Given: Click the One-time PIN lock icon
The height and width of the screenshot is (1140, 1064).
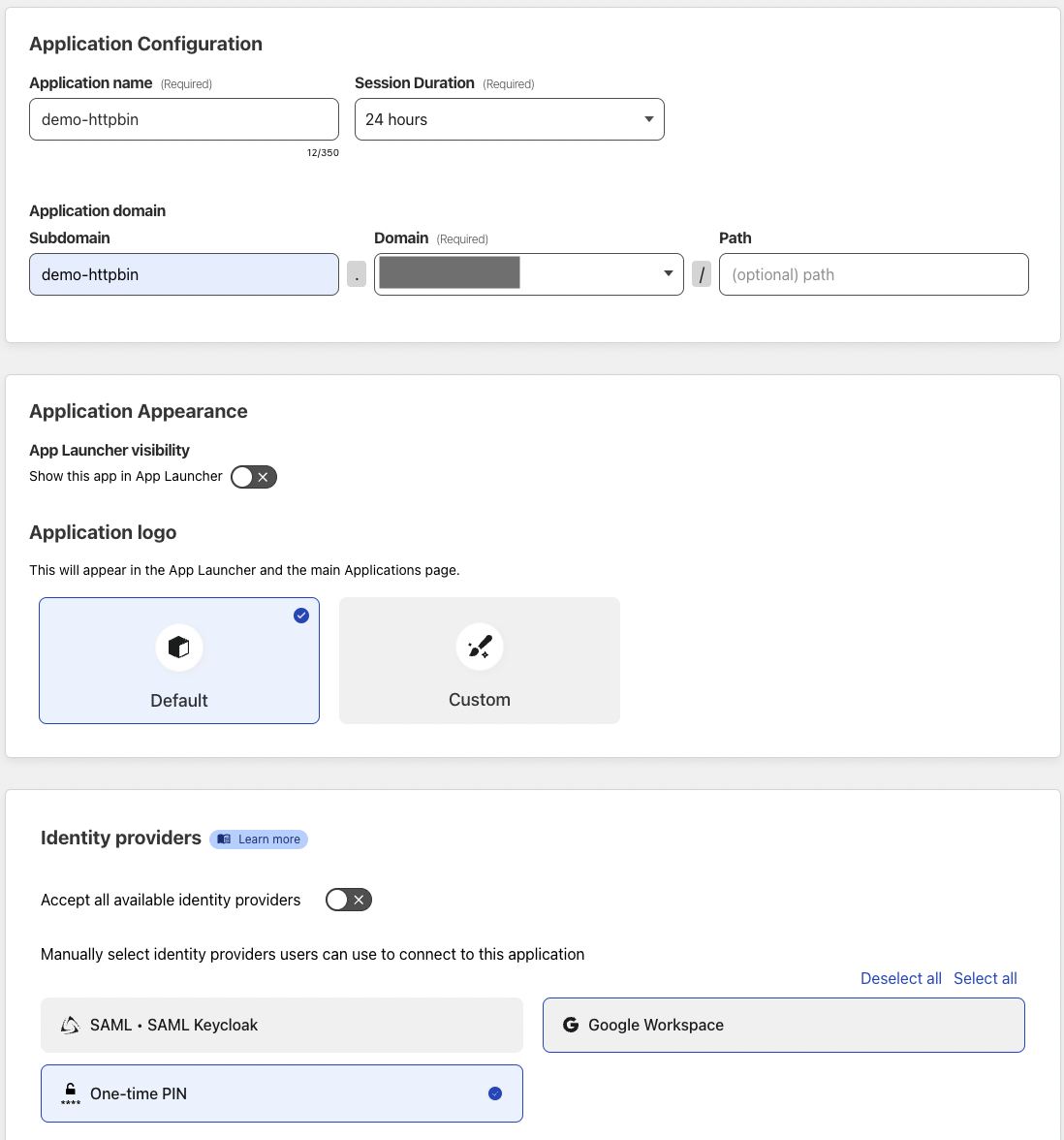Looking at the screenshot, I should coord(71,1093).
